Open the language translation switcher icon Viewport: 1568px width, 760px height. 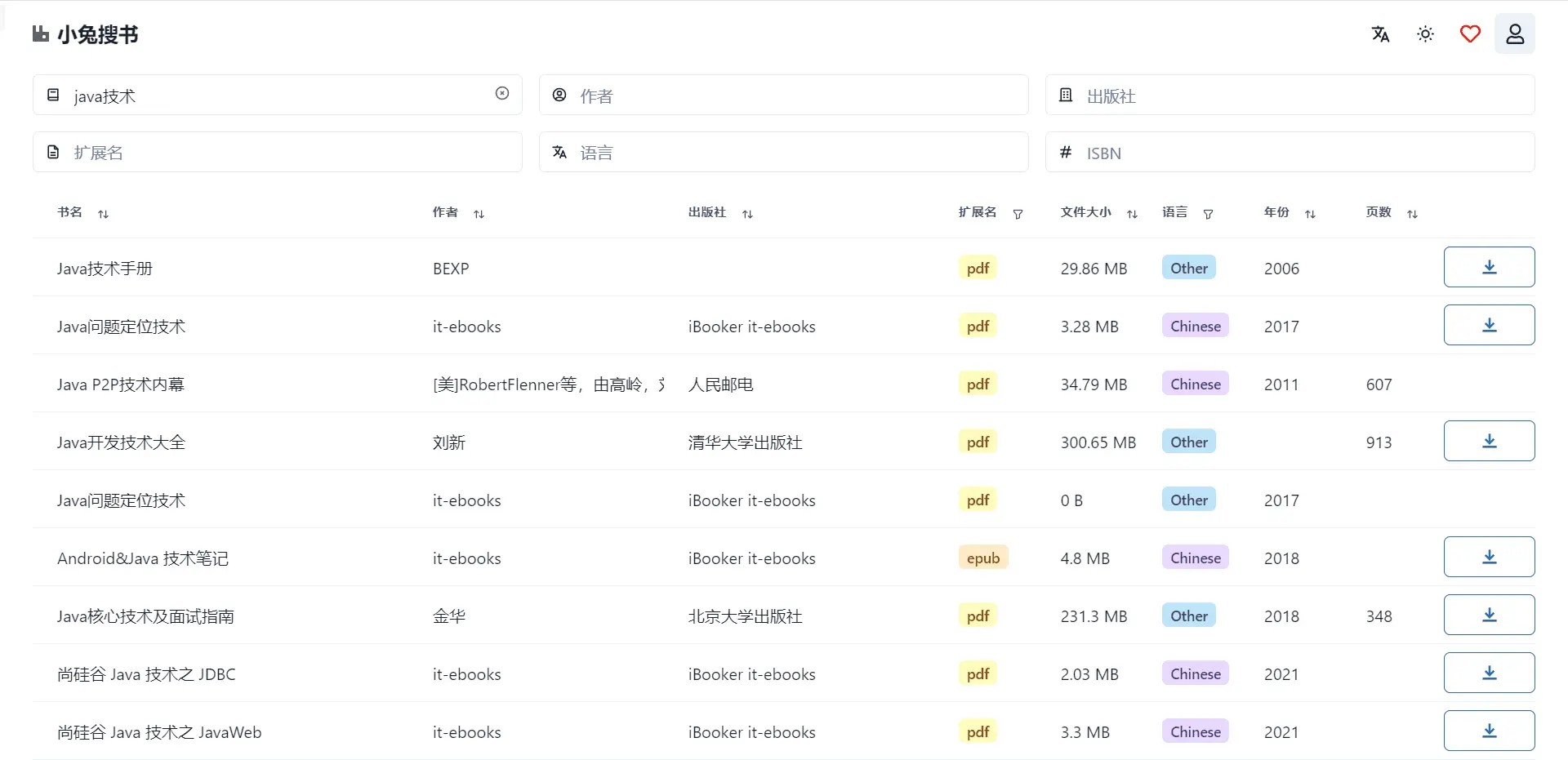click(x=1380, y=34)
